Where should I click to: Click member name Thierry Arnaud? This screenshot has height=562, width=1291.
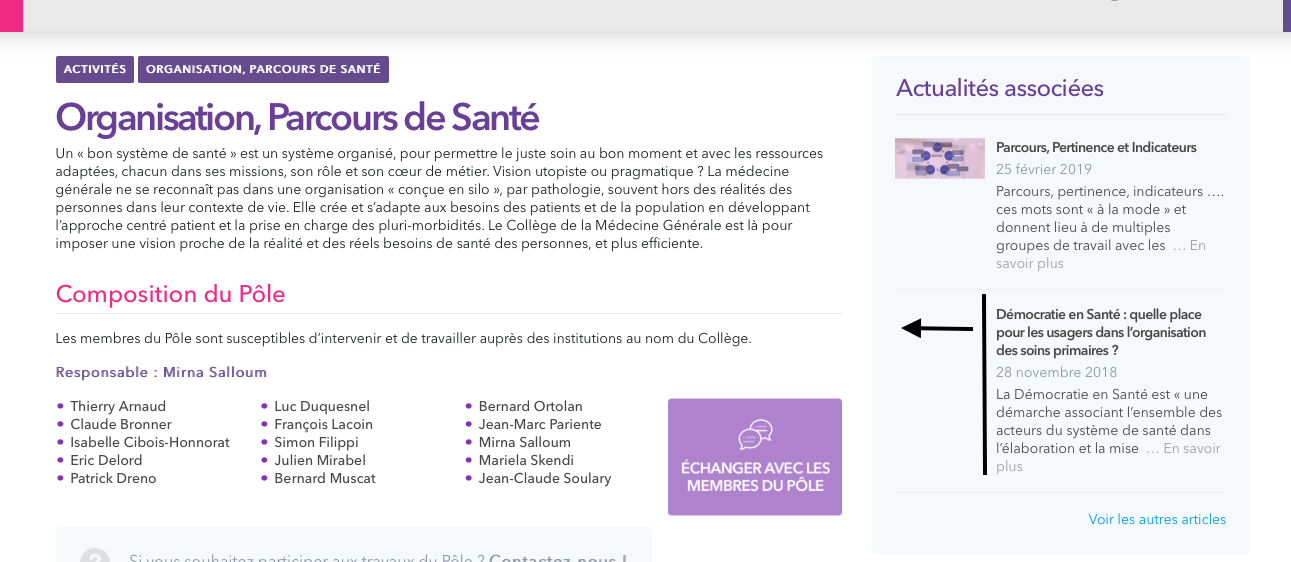[118, 406]
